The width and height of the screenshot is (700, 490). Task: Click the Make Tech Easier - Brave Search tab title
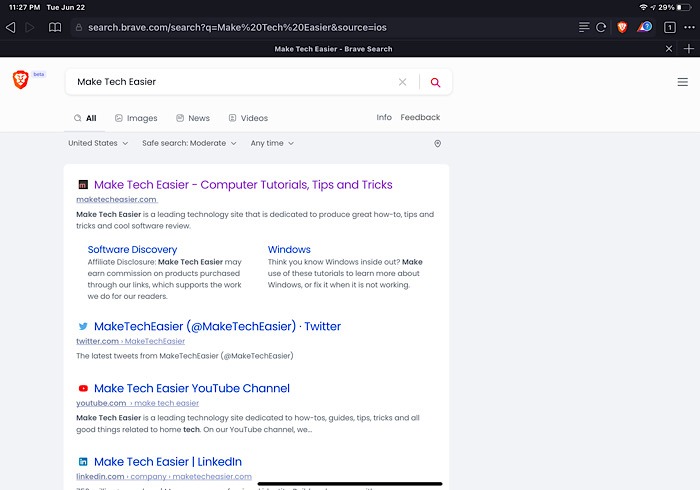tap(333, 49)
